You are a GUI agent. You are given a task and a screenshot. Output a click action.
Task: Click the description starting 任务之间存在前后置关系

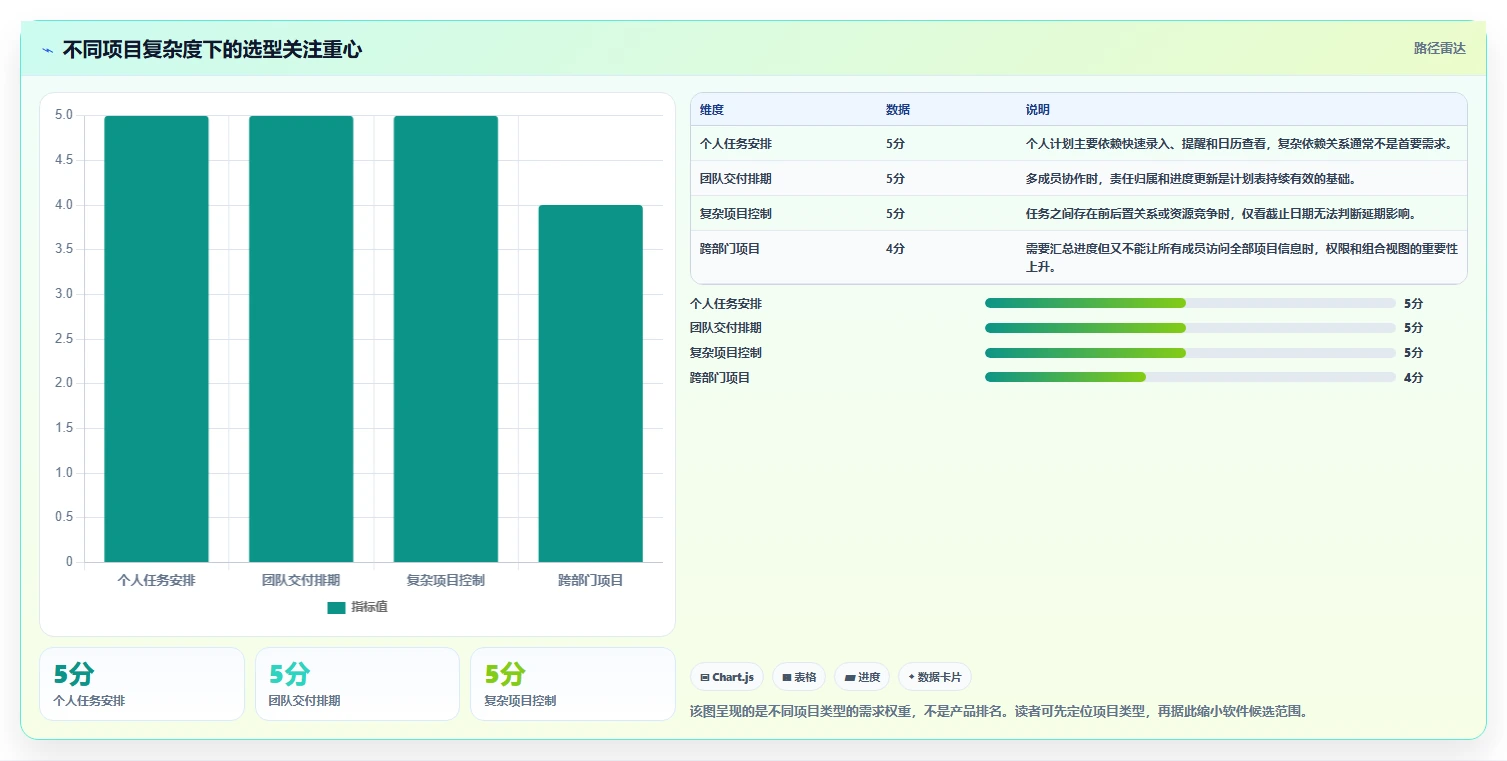tap(1221, 214)
